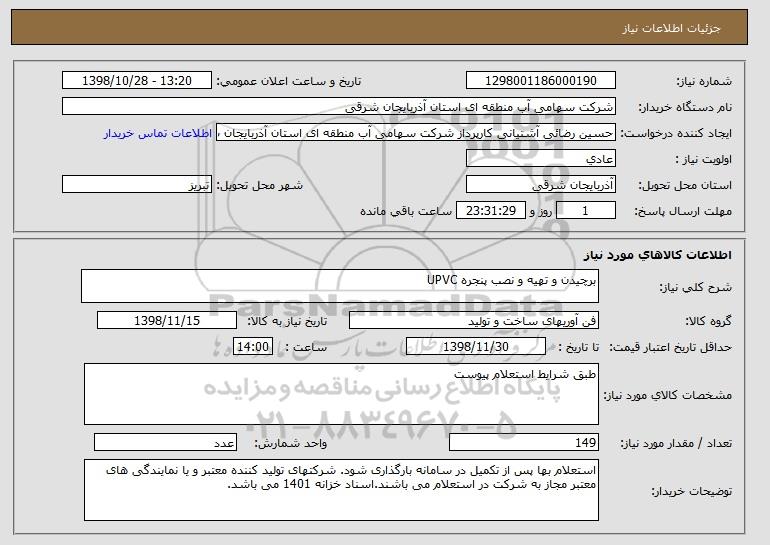The width and height of the screenshot is (770, 545).
Task: Click the time field showing 14:00
Action: click(x=253, y=347)
